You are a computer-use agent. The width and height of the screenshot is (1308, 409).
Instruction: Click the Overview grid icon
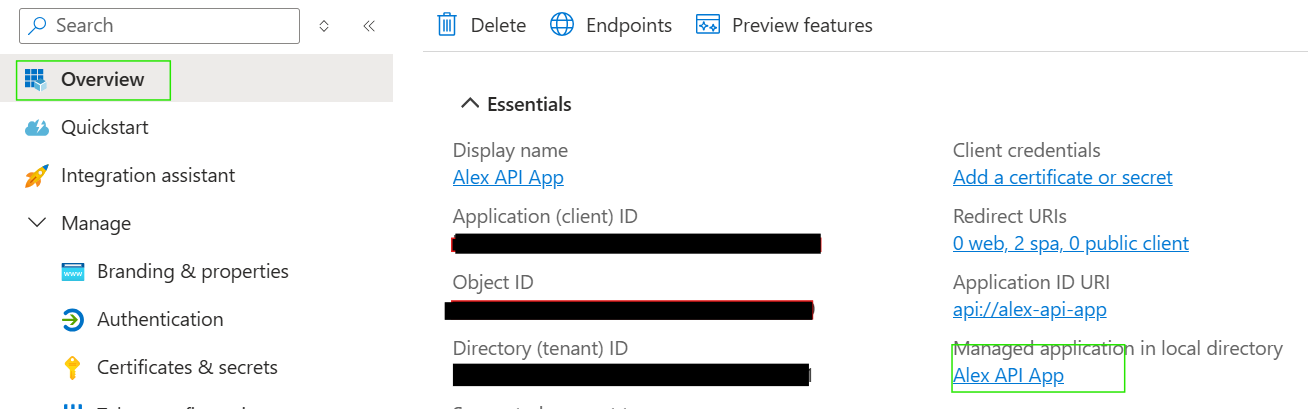(x=35, y=80)
